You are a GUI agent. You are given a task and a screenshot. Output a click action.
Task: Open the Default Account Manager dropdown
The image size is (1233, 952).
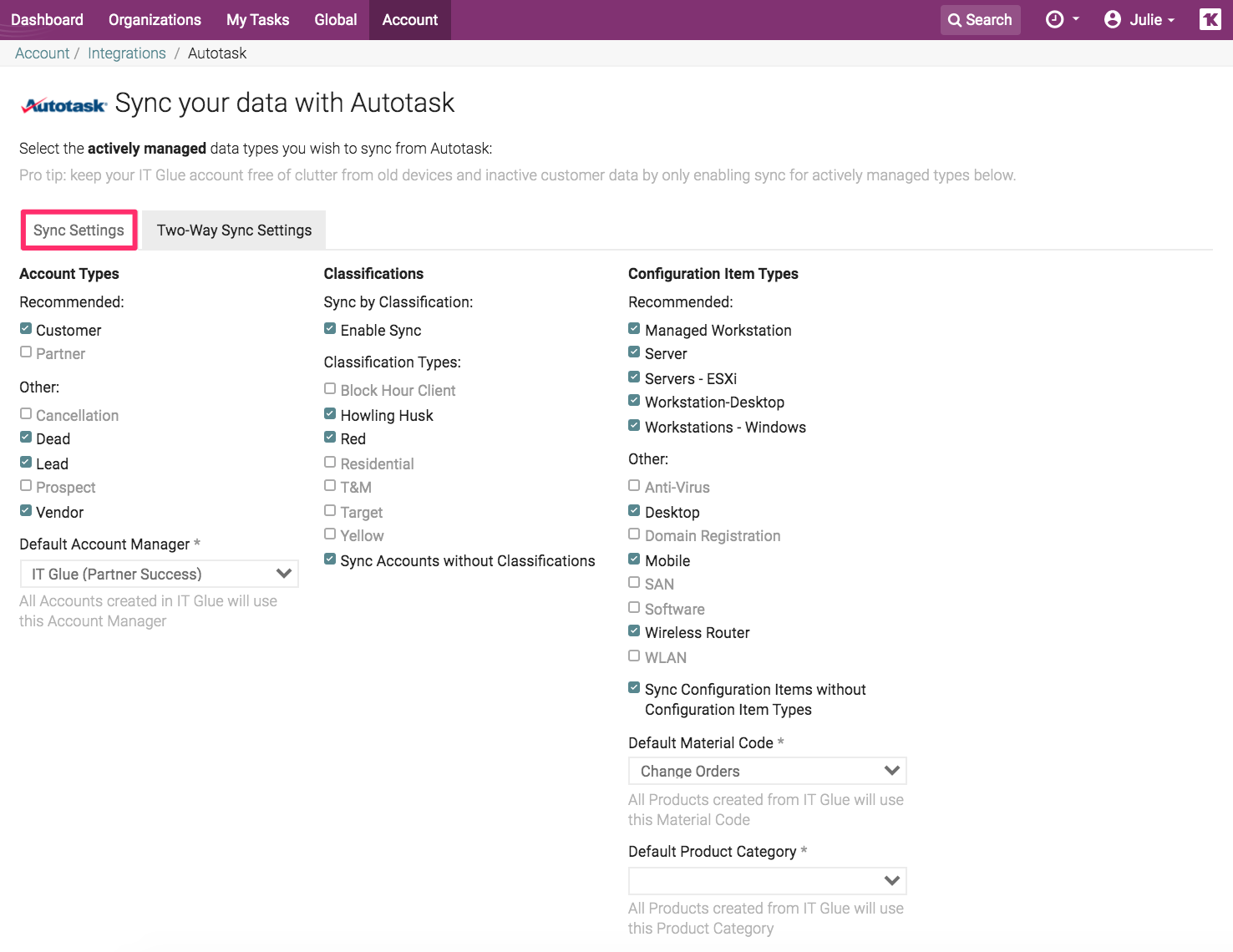[159, 574]
